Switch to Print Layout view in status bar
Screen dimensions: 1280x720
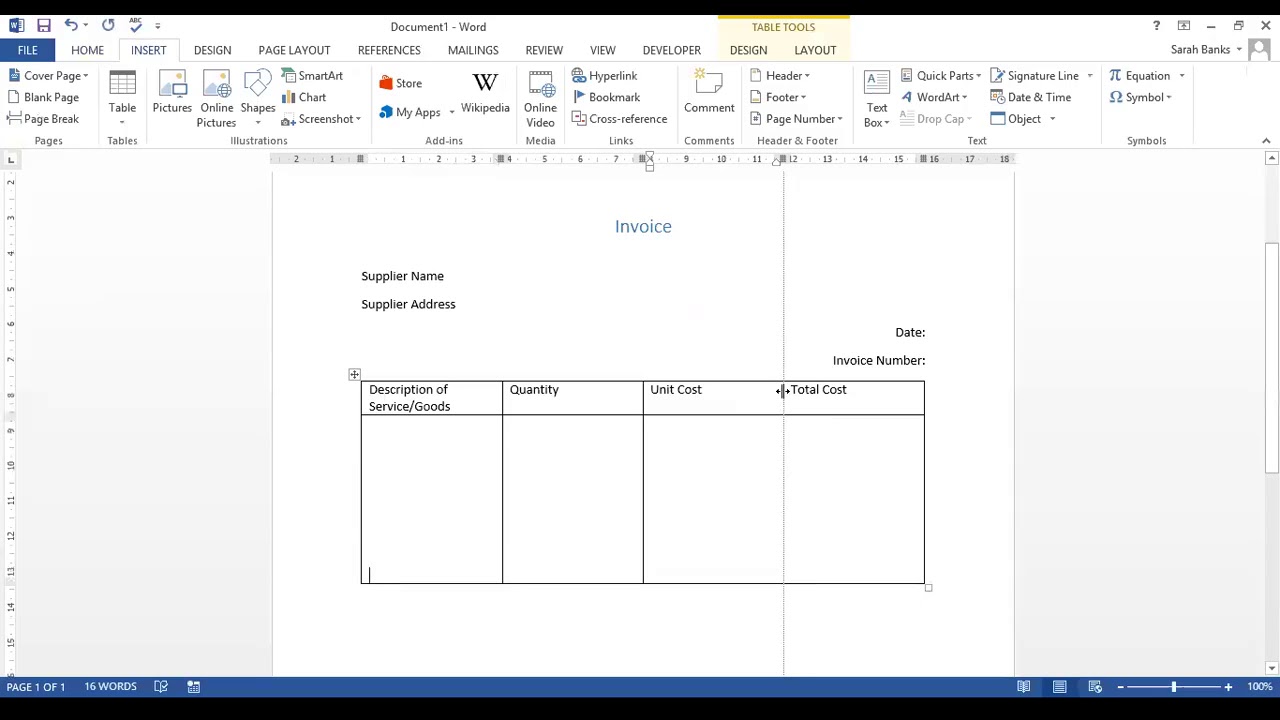point(1059,687)
